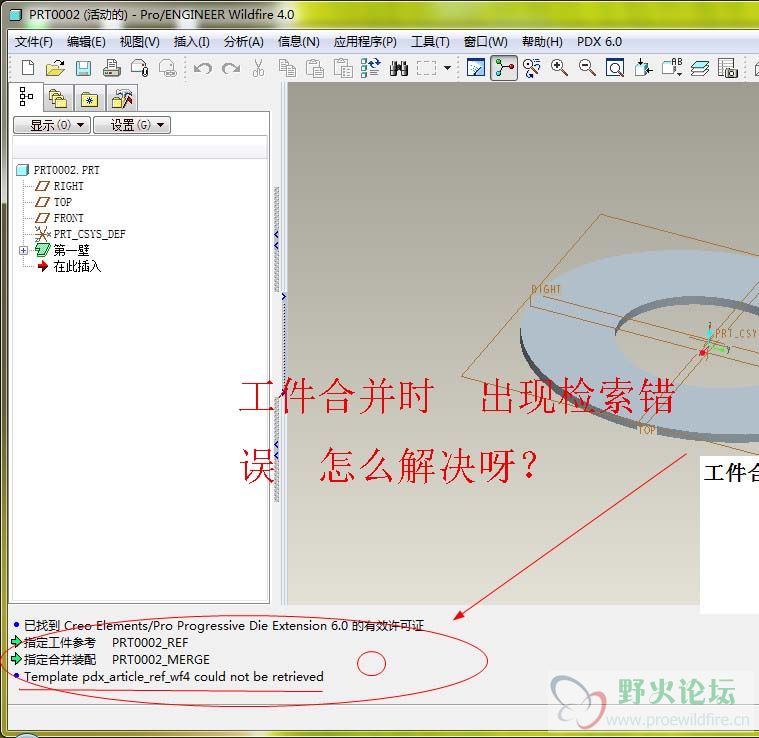Open an existing file with the folder icon
Image resolution: width=759 pixels, height=738 pixels.
click(55, 68)
